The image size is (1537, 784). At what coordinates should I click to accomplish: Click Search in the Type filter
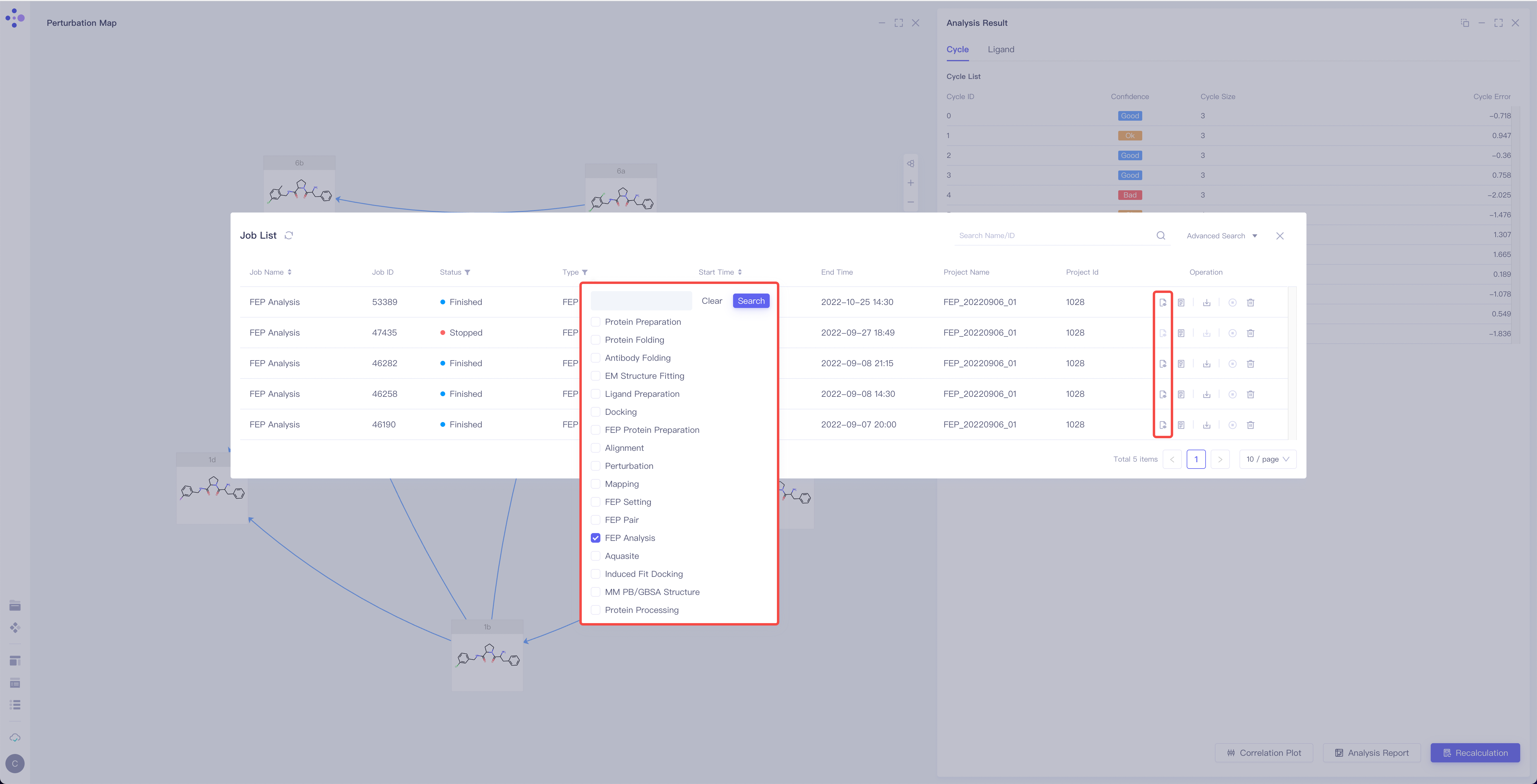(750, 301)
